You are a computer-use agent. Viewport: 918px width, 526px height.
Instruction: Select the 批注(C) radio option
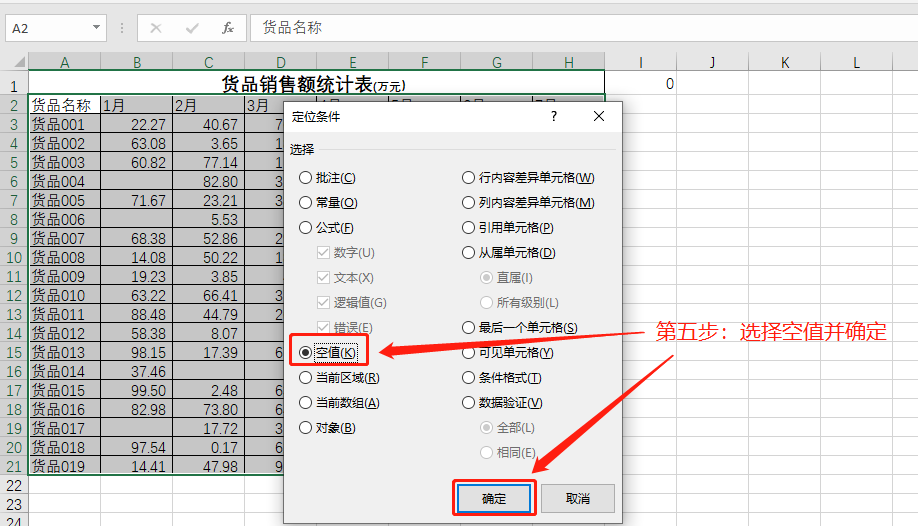click(x=327, y=177)
